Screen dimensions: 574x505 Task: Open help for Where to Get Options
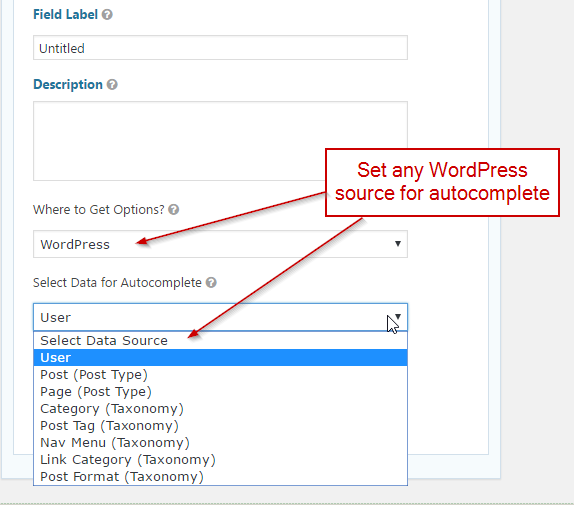click(174, 210)
